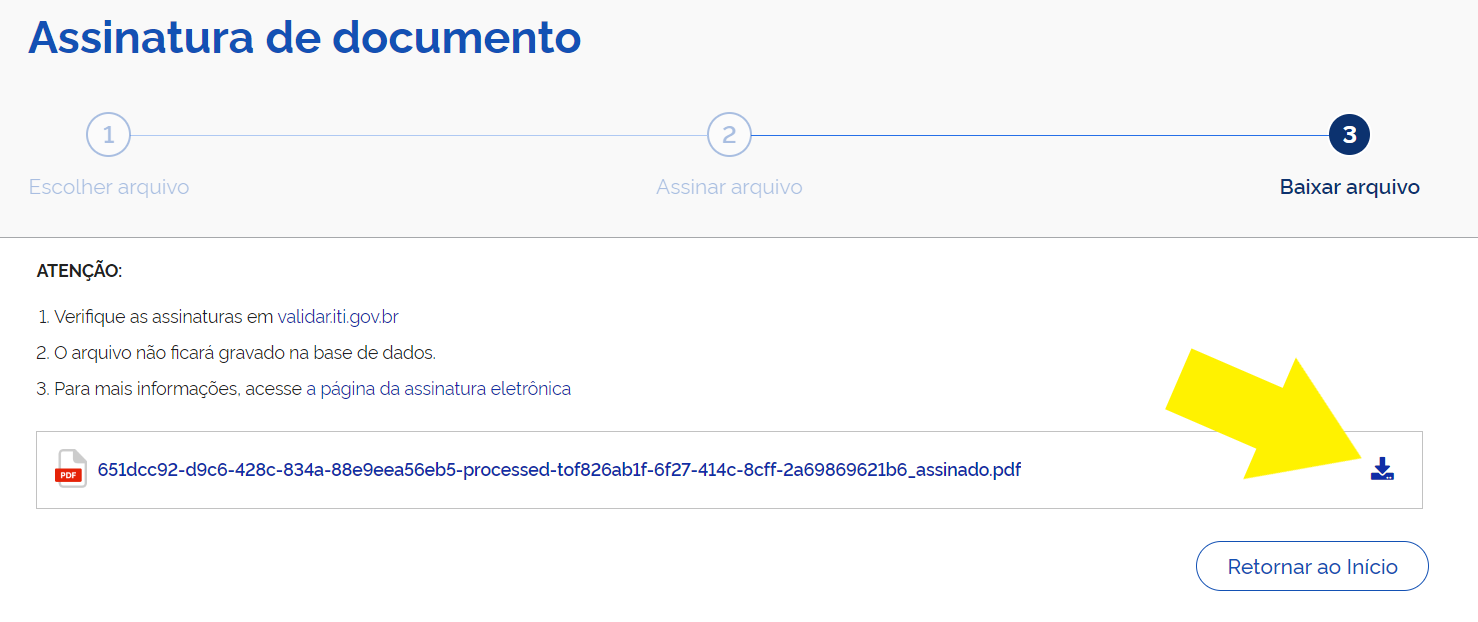Click the "Assinatura de documento" page title
Screen dimensions: 1478x622
click(x=305, y=38)
